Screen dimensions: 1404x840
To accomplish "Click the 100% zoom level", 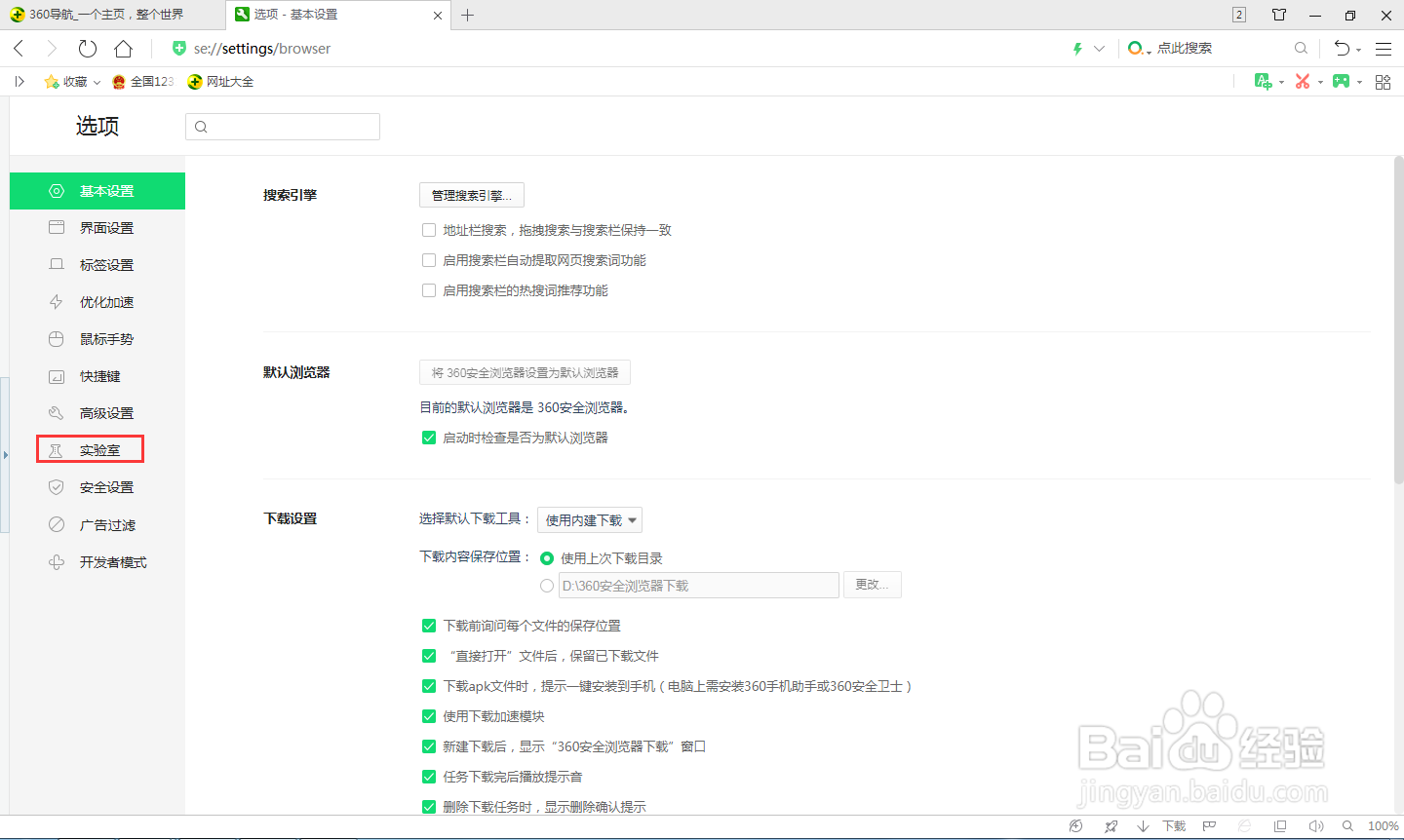I will click(x=1384, y=826).
